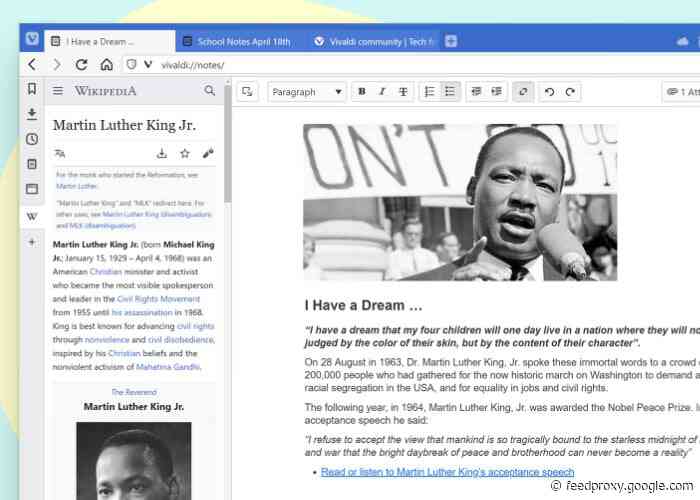Screen dimensions: 700x500
Task: Search Wikipedia with magnifier icon
Action: pyautogui.click(x=209, y=91)
